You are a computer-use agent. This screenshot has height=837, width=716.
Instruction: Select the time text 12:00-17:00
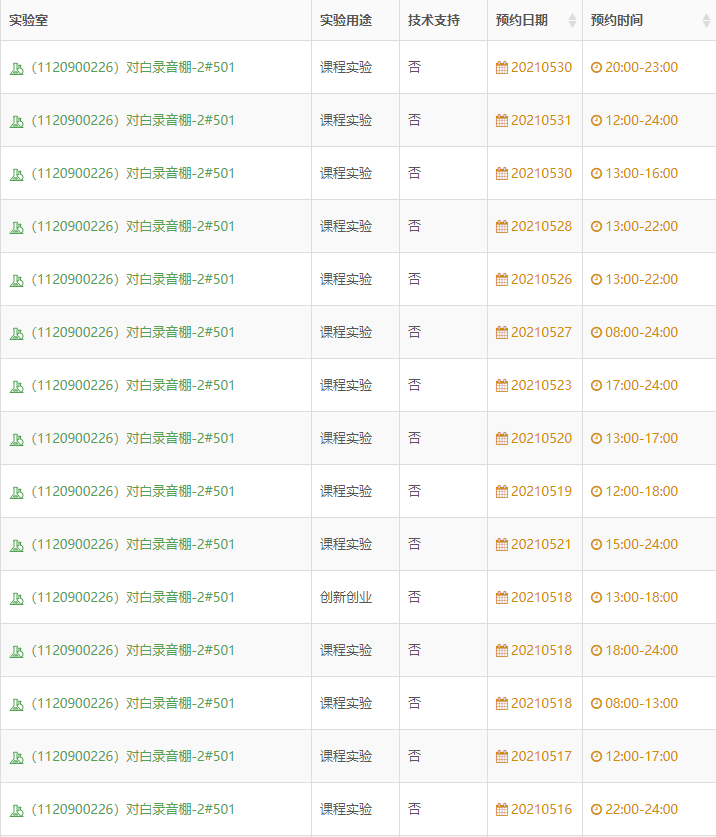coord(642,756)
